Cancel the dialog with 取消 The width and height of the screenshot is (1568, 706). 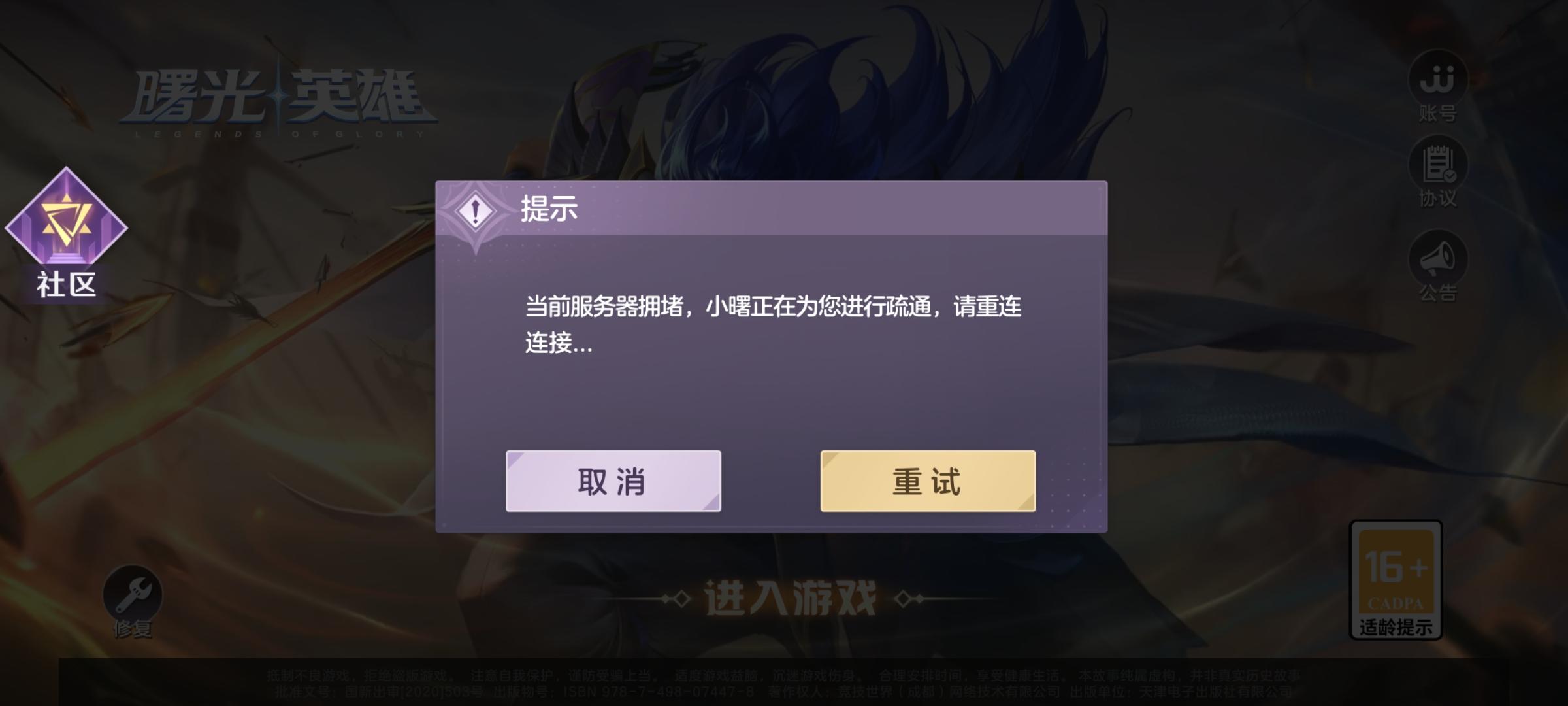(613, 481)
